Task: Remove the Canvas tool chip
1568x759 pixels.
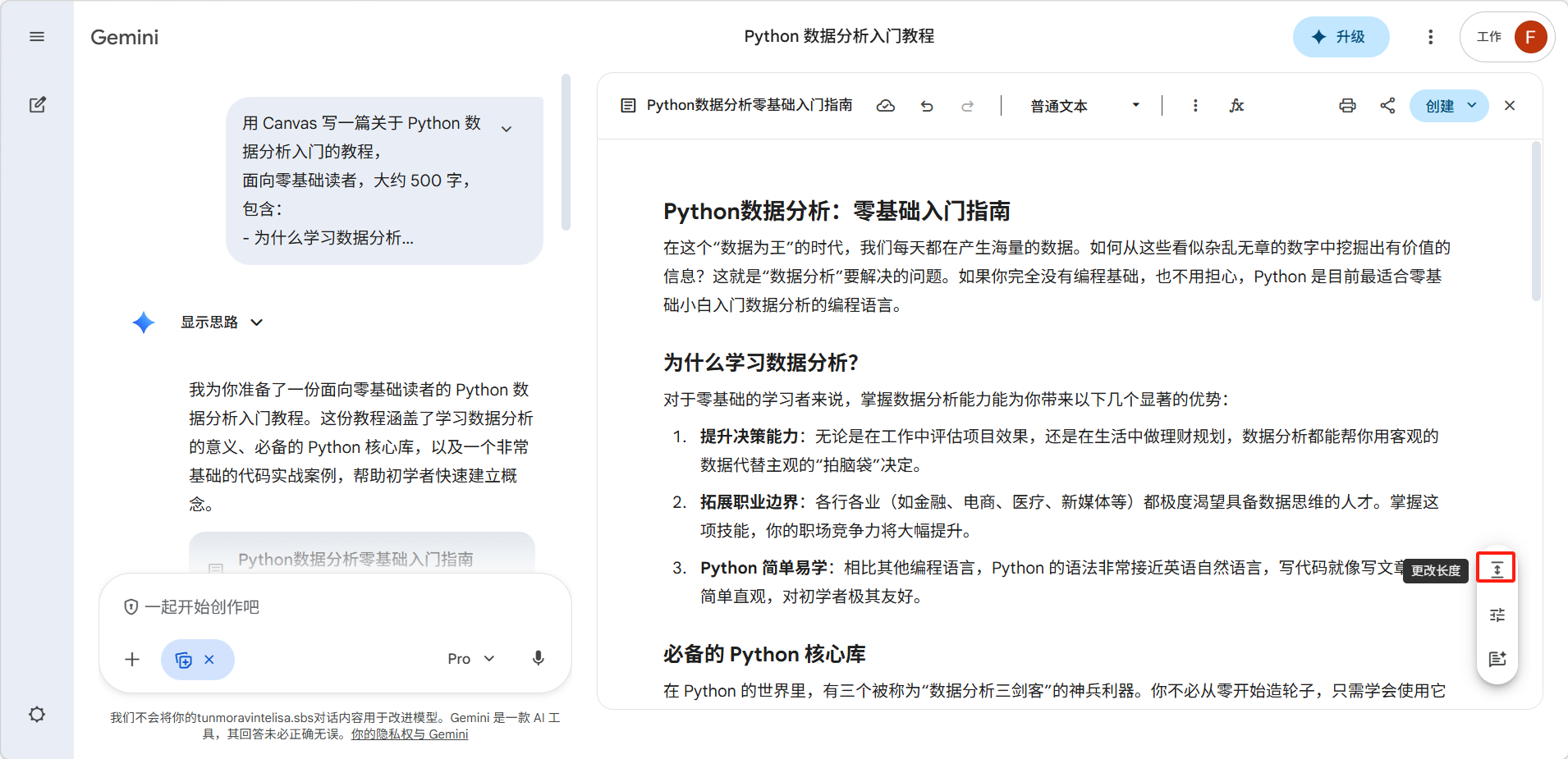Action: point(210,660)
